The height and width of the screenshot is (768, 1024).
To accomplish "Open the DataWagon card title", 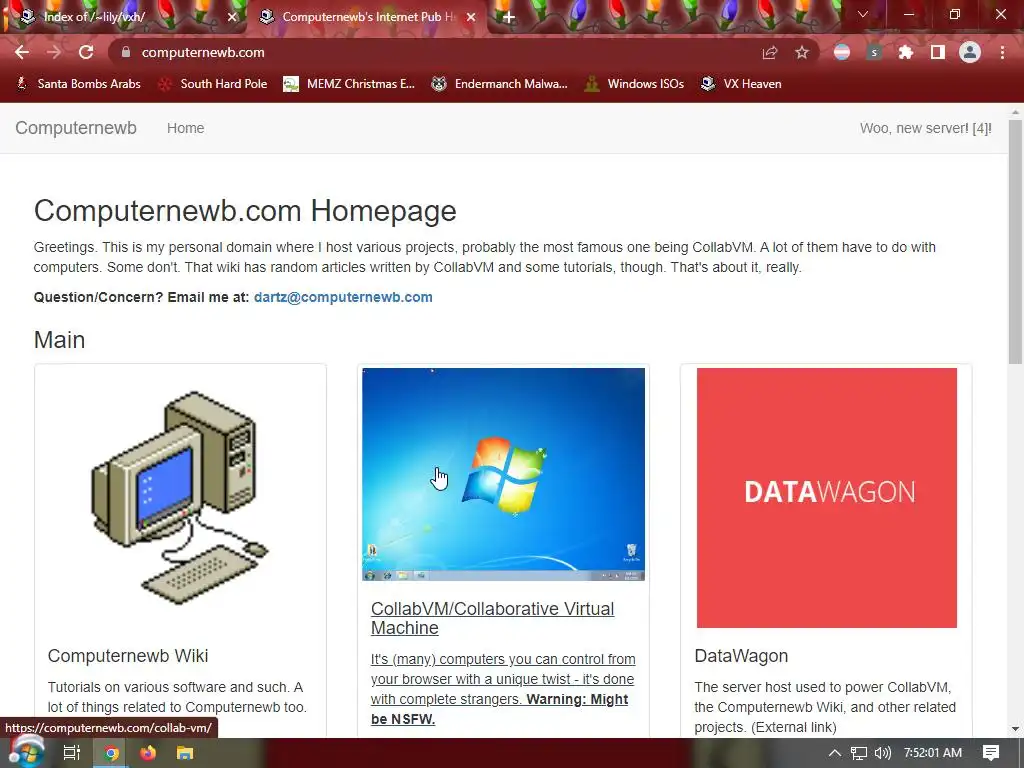I will [741, 656].
